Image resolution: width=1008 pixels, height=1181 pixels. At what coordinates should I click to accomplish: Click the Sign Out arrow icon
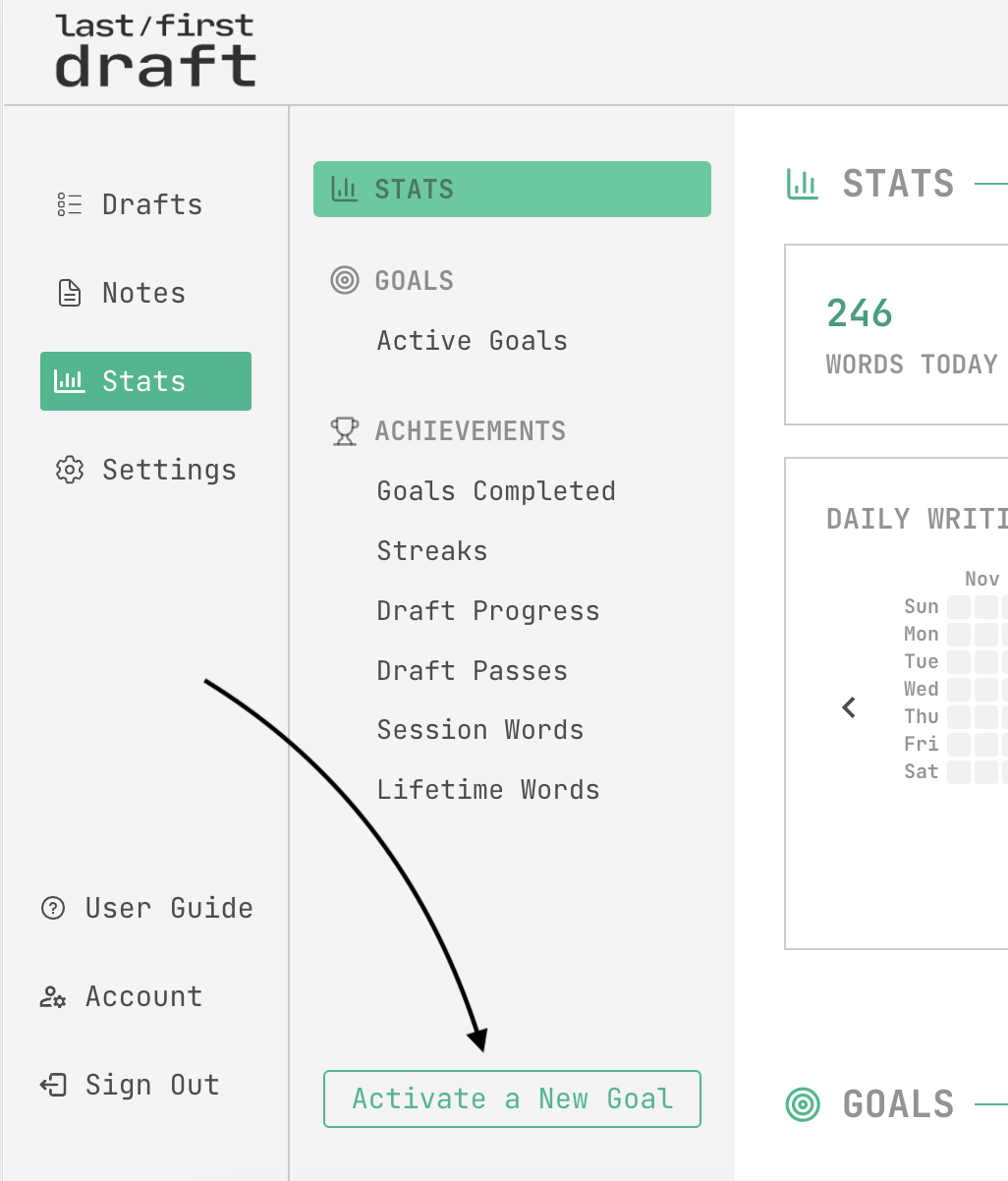[x=53, y=1085]
